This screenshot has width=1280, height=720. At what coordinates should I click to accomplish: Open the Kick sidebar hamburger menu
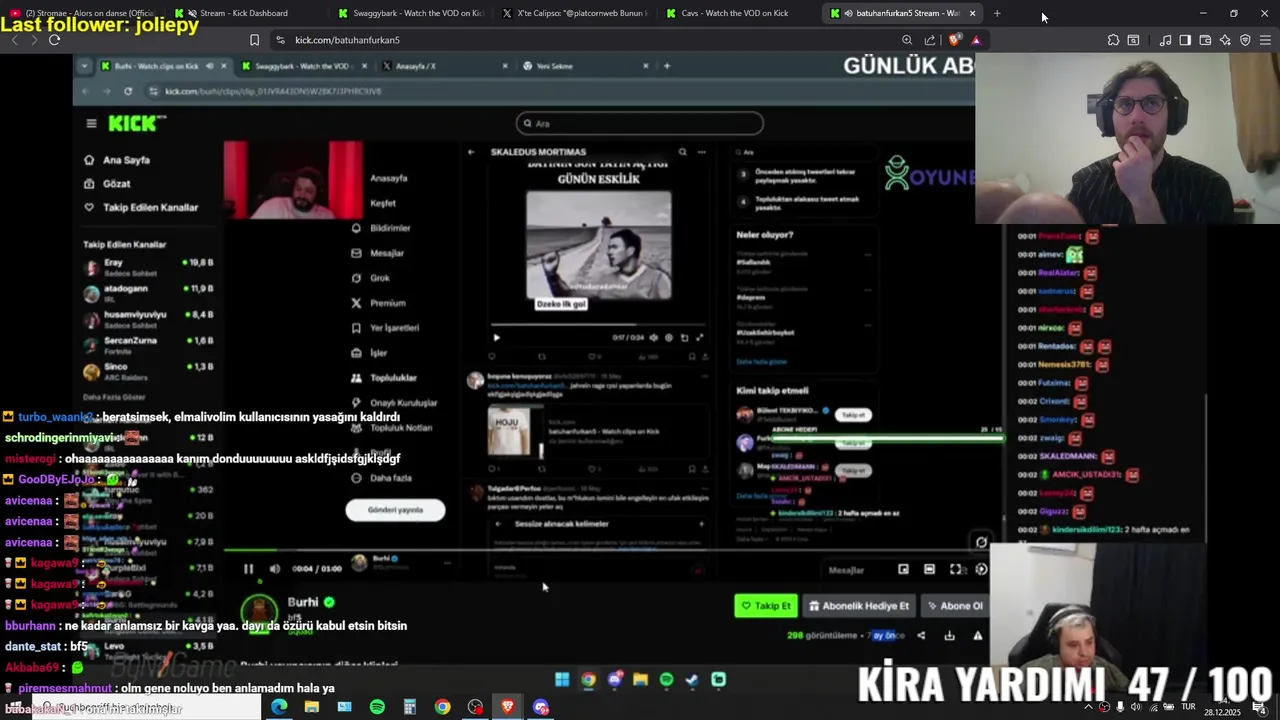(91, 123)
